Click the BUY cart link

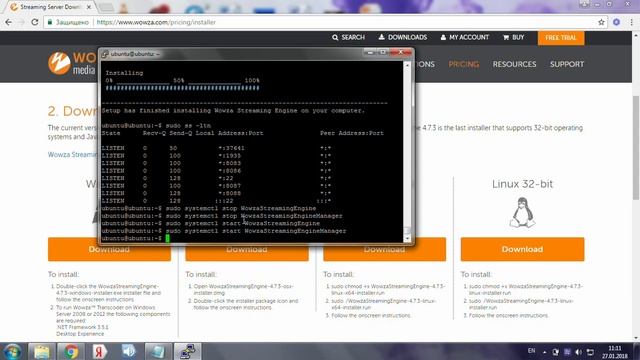pyautogui.click(x=513, y=38)
